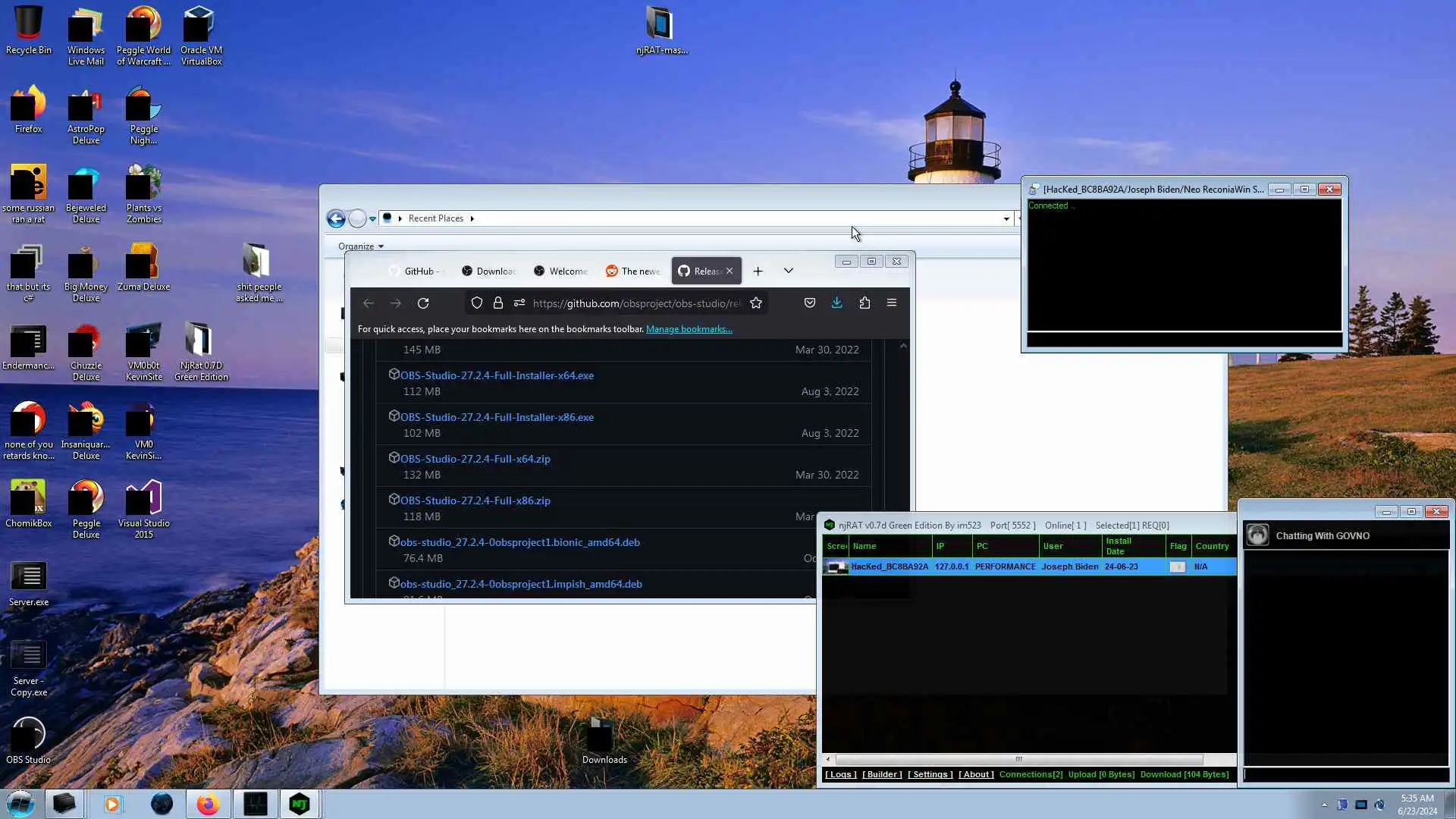Click Save to Pocket icon
1456x819 pixels.
point(810,303)
